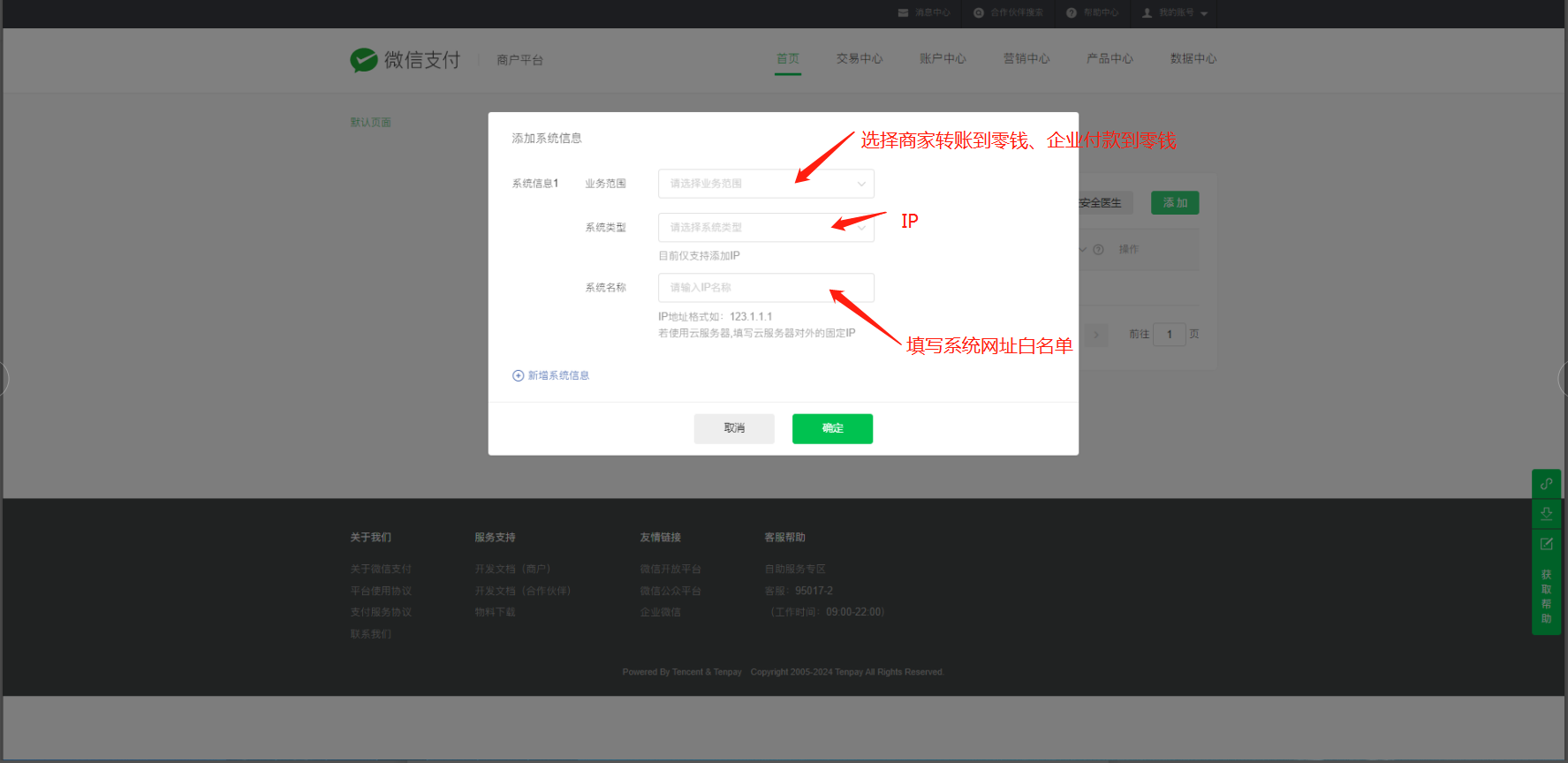Click the page number input box

pos(1169,335)
